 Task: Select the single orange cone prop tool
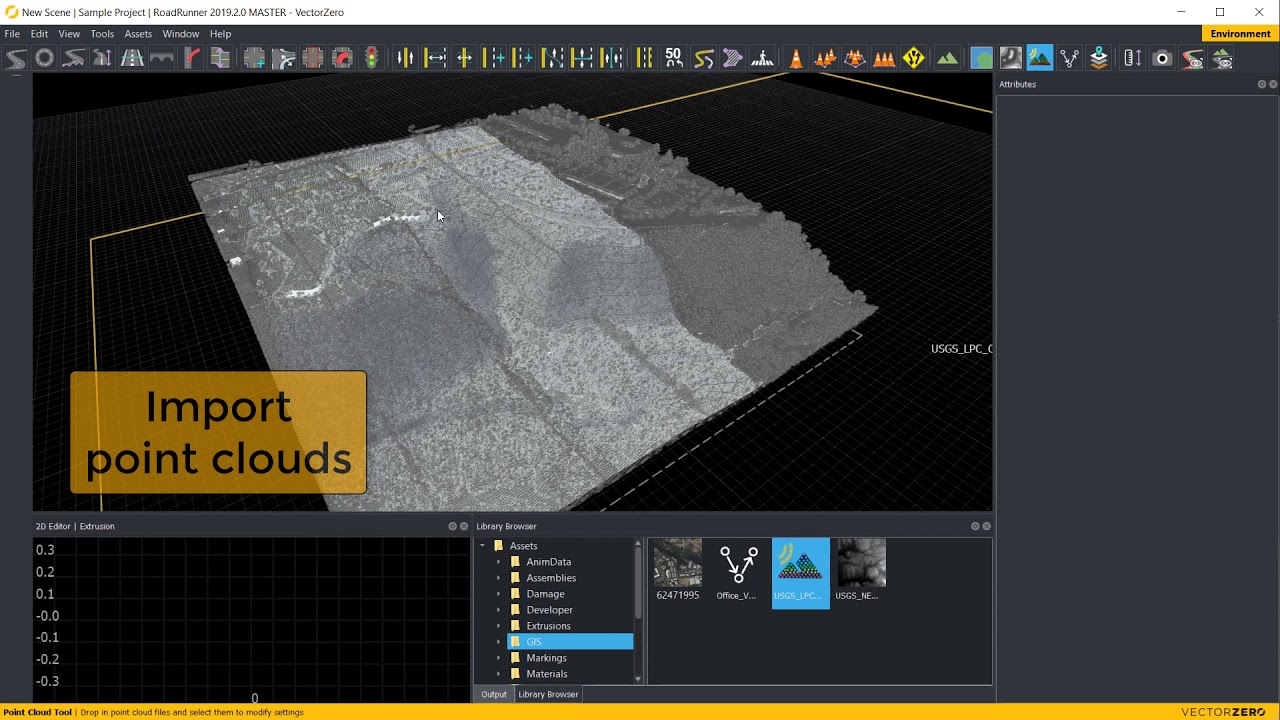click(796, 59)
